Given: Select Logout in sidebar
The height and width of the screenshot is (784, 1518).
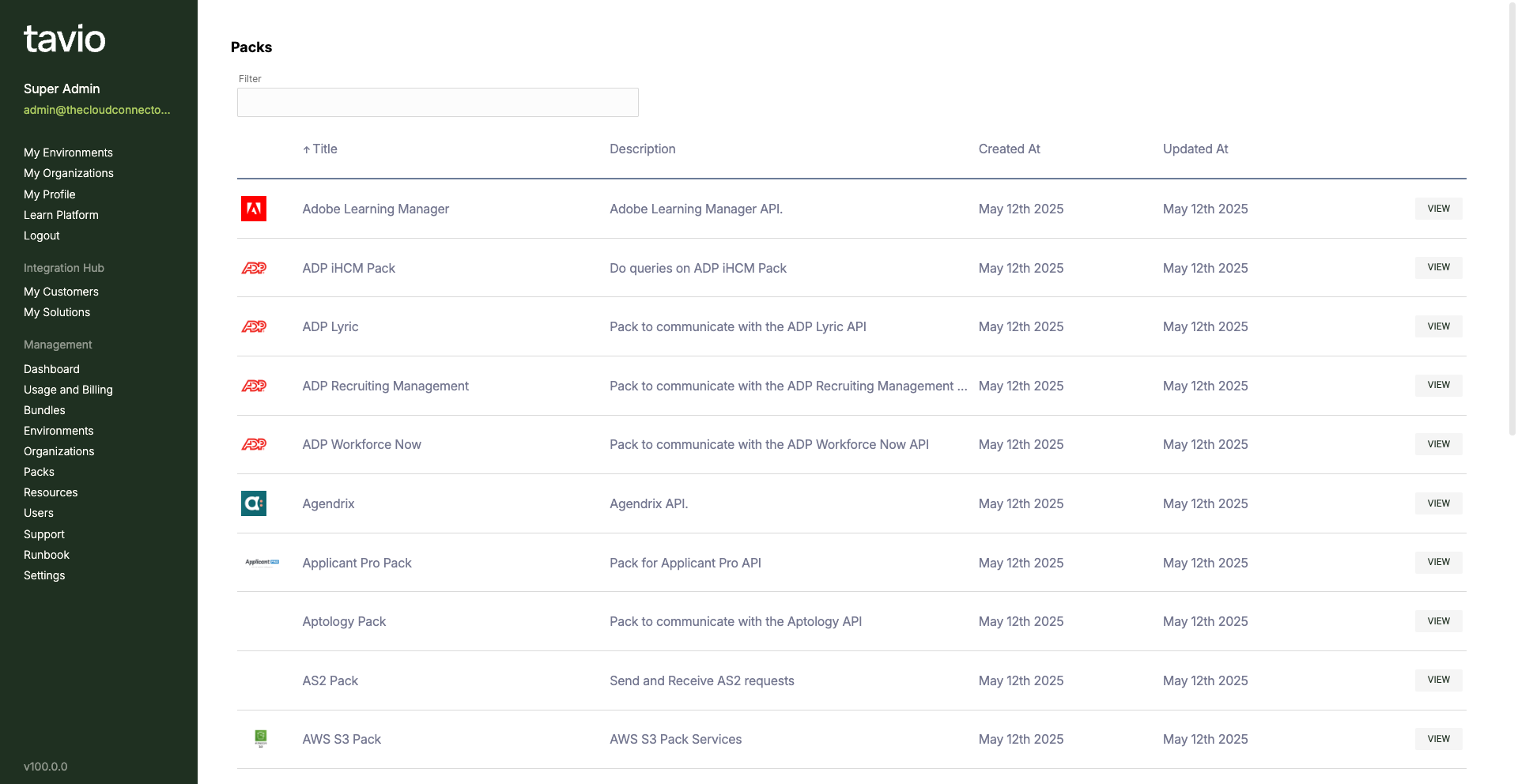Looking at the screenshot, I should pos(42,236).
